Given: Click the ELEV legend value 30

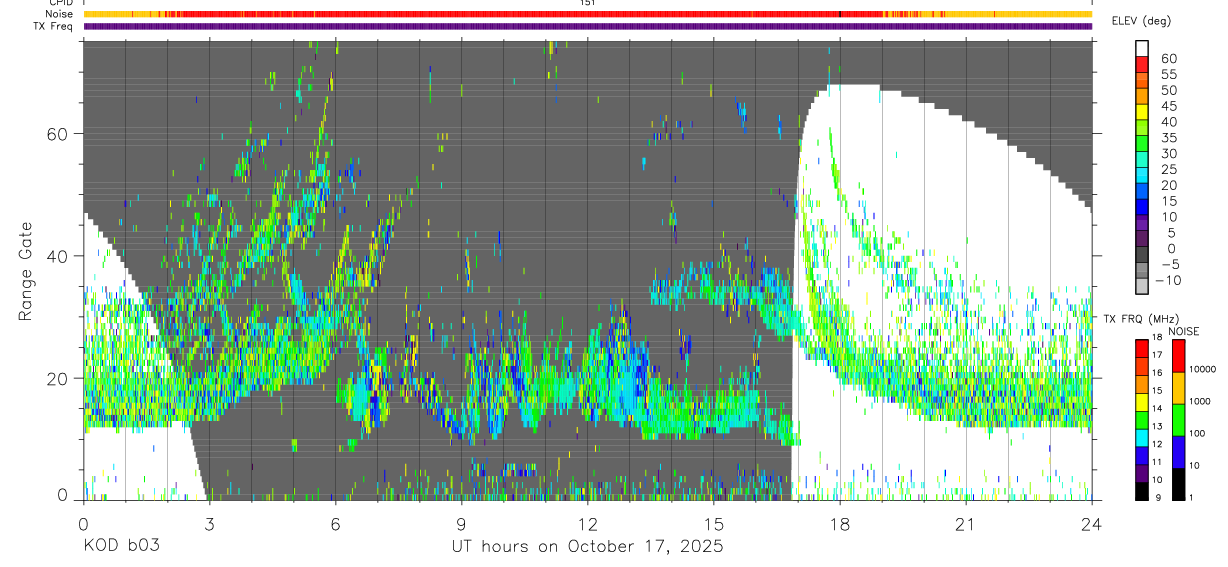Looking at the screenshot, I should pyautogui.click(x=1167, y=153).
